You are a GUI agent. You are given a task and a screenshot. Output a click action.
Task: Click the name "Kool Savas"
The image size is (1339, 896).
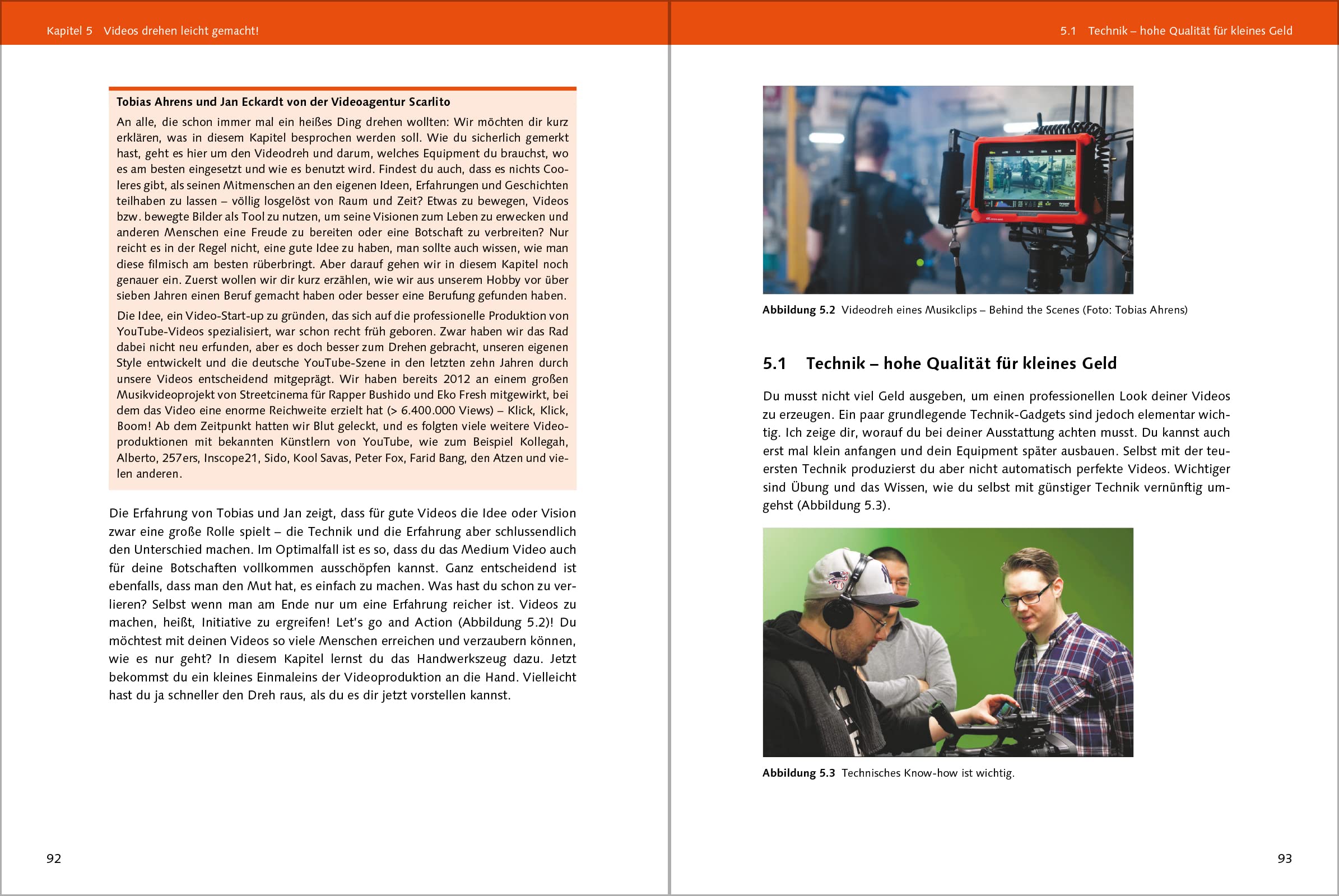[320, 458]
